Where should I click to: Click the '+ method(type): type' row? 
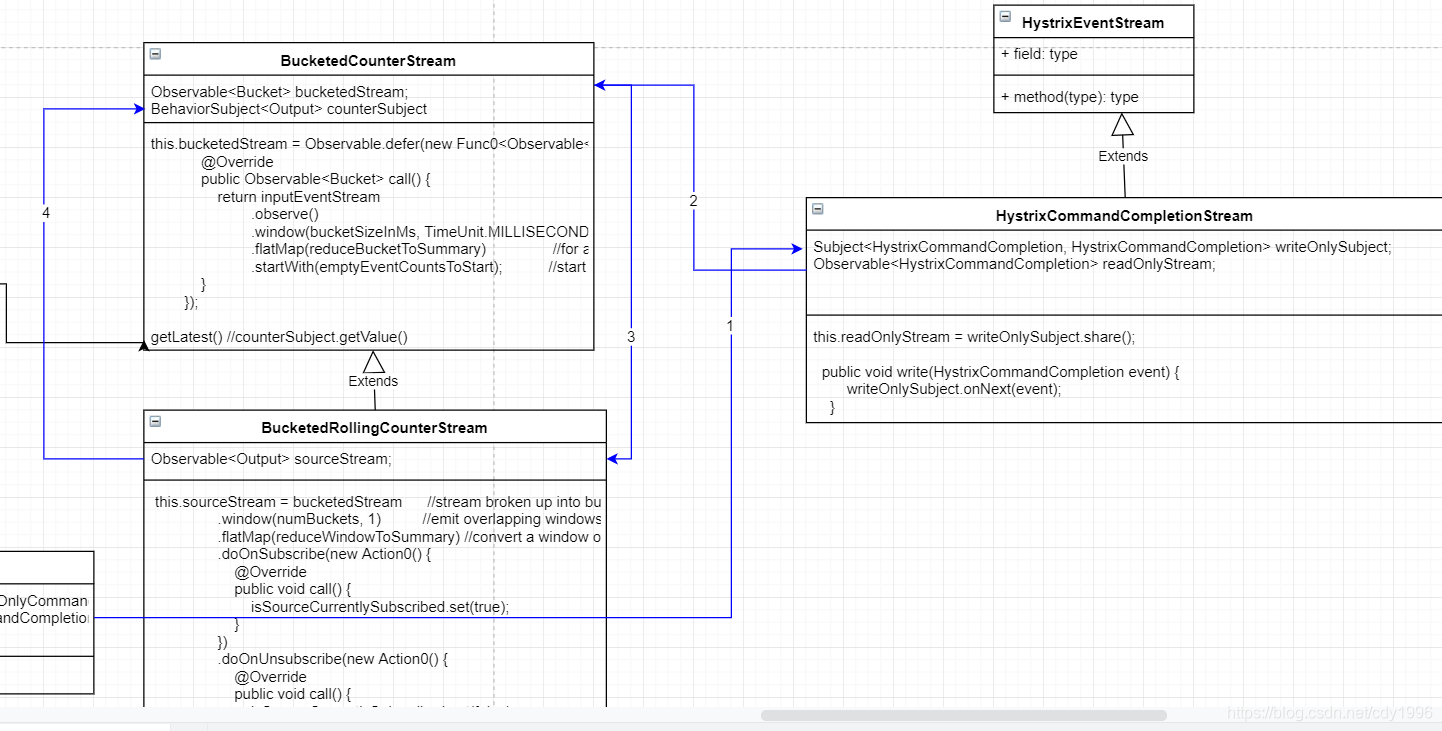tap(1094, 97)
